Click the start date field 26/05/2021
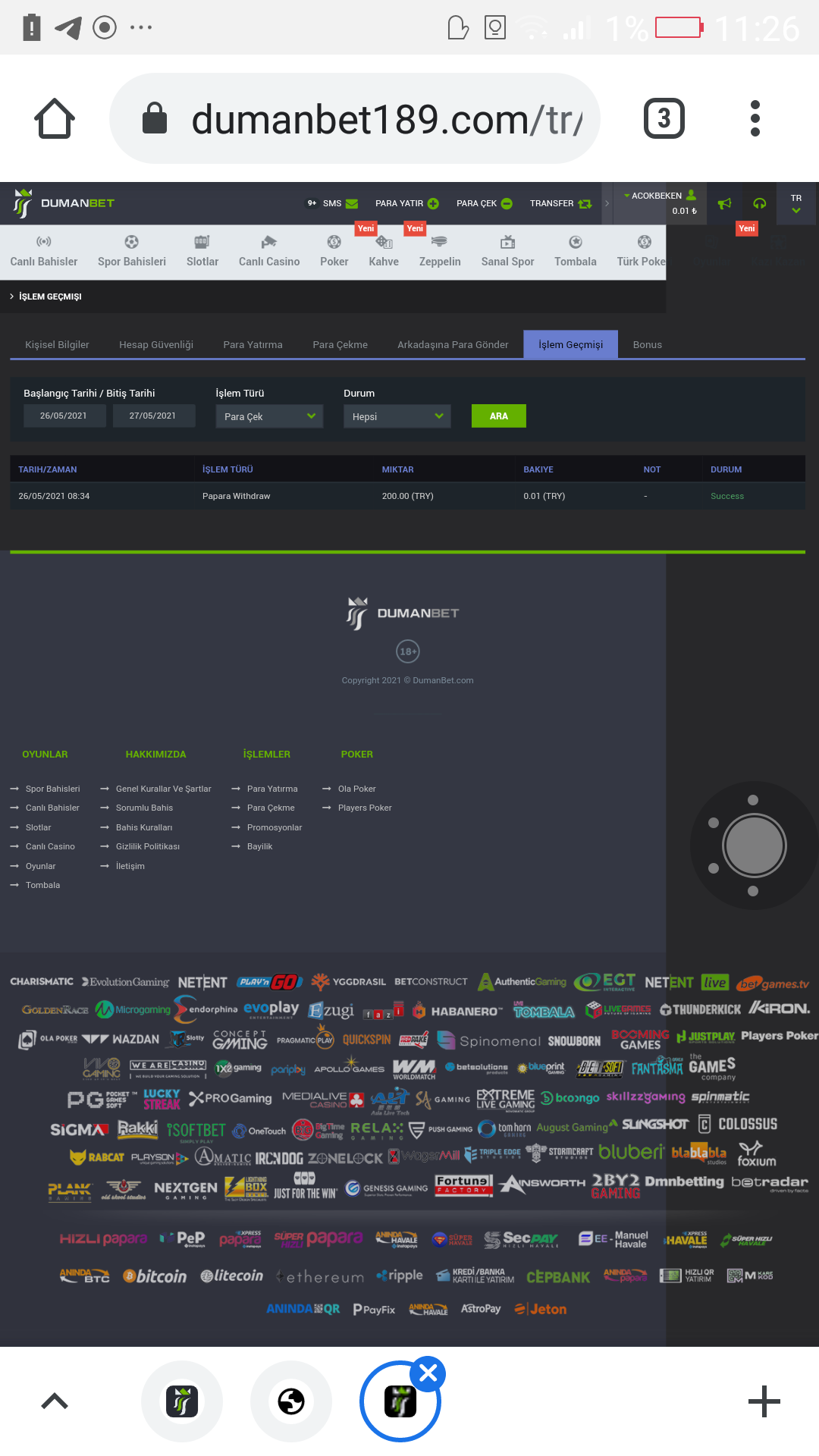819x1456 pixels. (x=64, y=416)
